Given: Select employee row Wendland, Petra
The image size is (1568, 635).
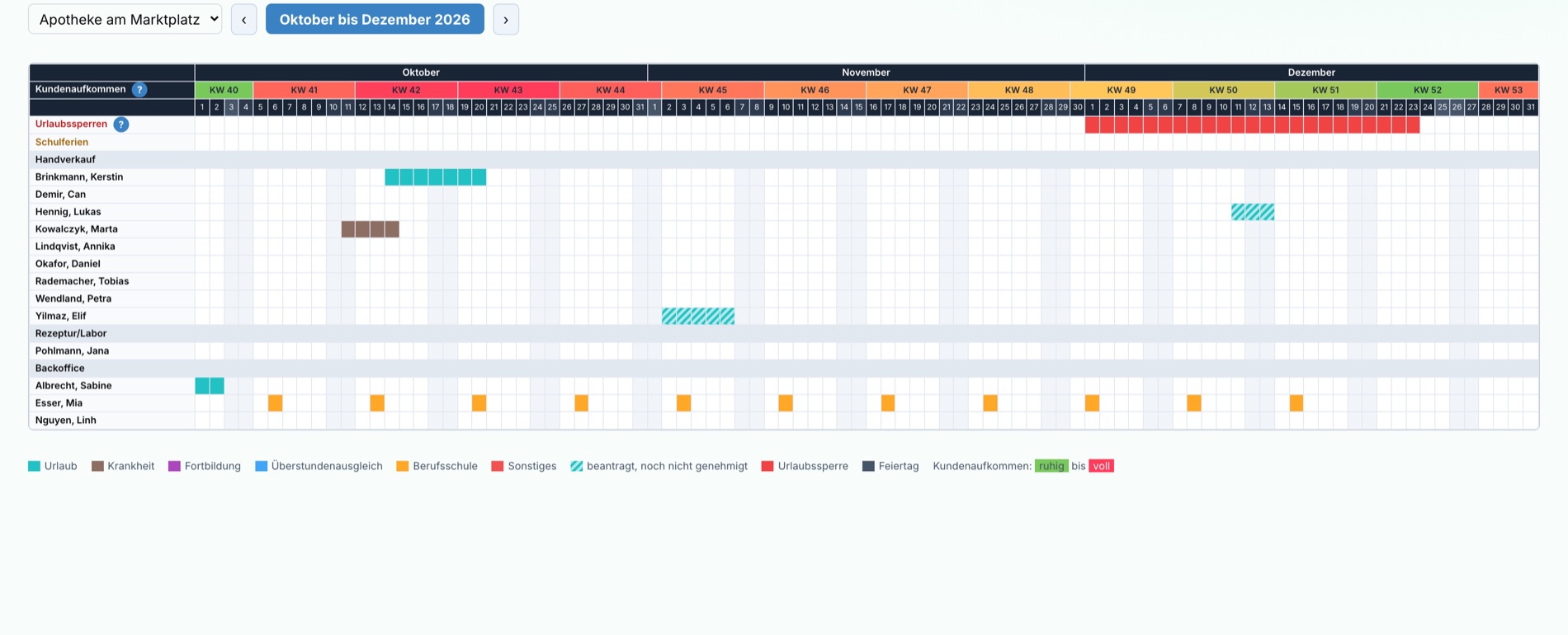Looking at the screenshot, I should 784,299.
